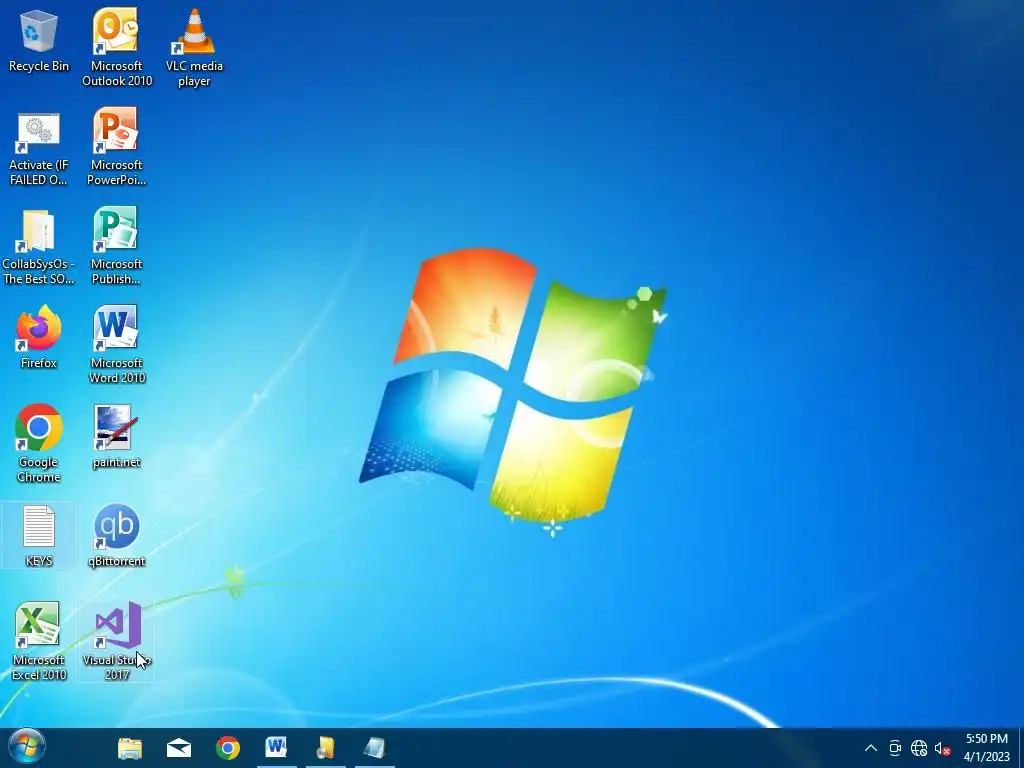Image resolution: width=1024 pixels, height=768 pixels.
Task: Select the Microsoft Outlook 2010 shortcut
Action: pos(117,47)
